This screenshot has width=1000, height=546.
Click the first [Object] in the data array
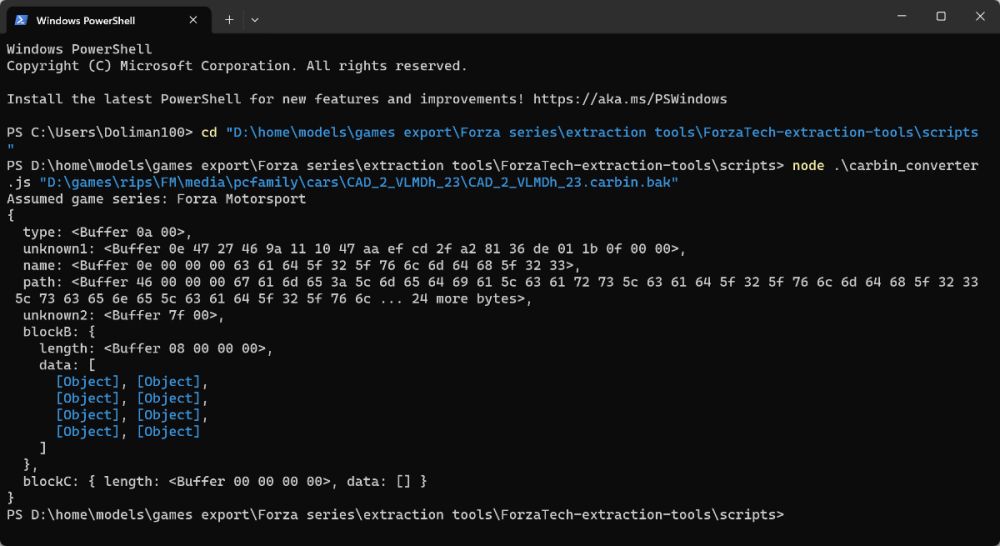pyautogui.click(x=88, y=381)
